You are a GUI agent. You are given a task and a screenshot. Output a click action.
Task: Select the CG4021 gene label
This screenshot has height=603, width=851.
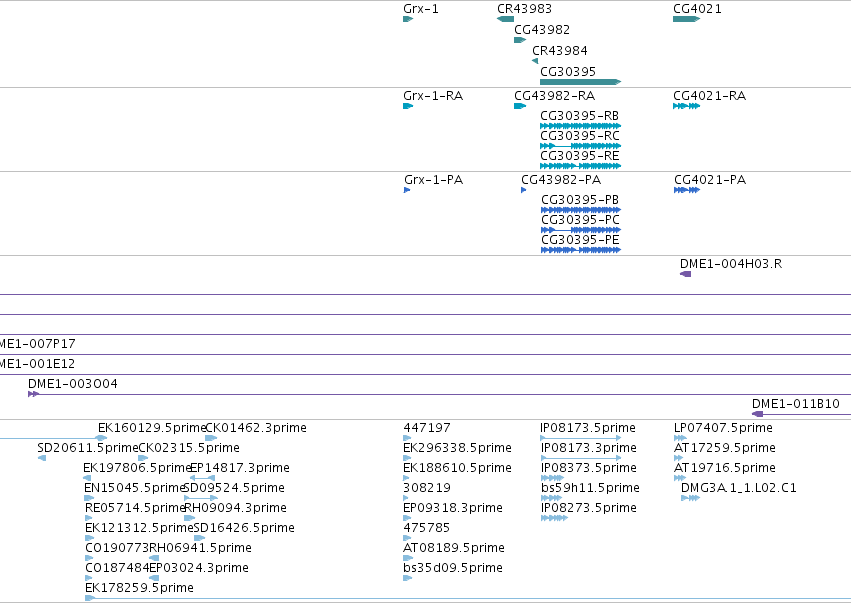coord(697,9)
